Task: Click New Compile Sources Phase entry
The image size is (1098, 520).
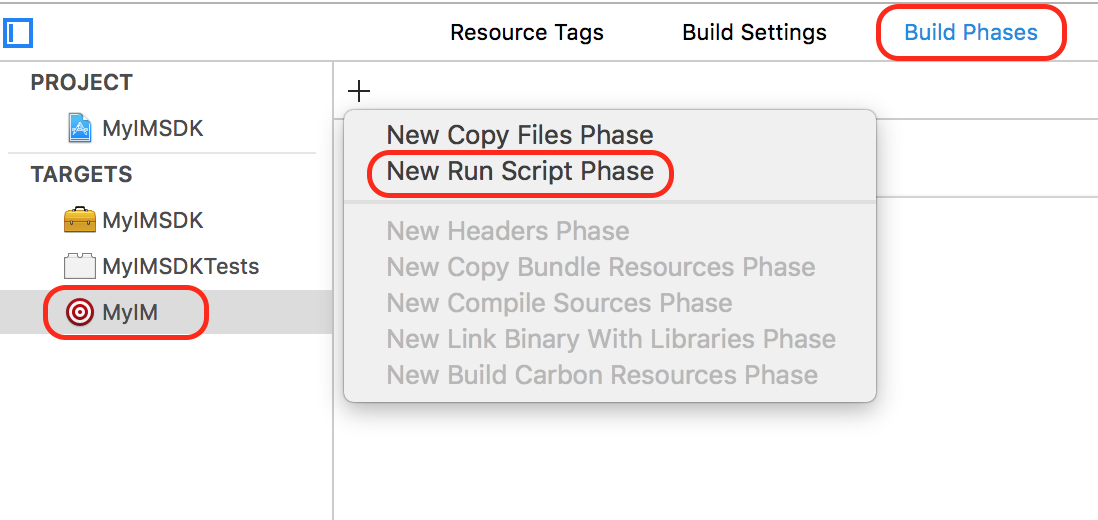Action: tap(559, 303)
